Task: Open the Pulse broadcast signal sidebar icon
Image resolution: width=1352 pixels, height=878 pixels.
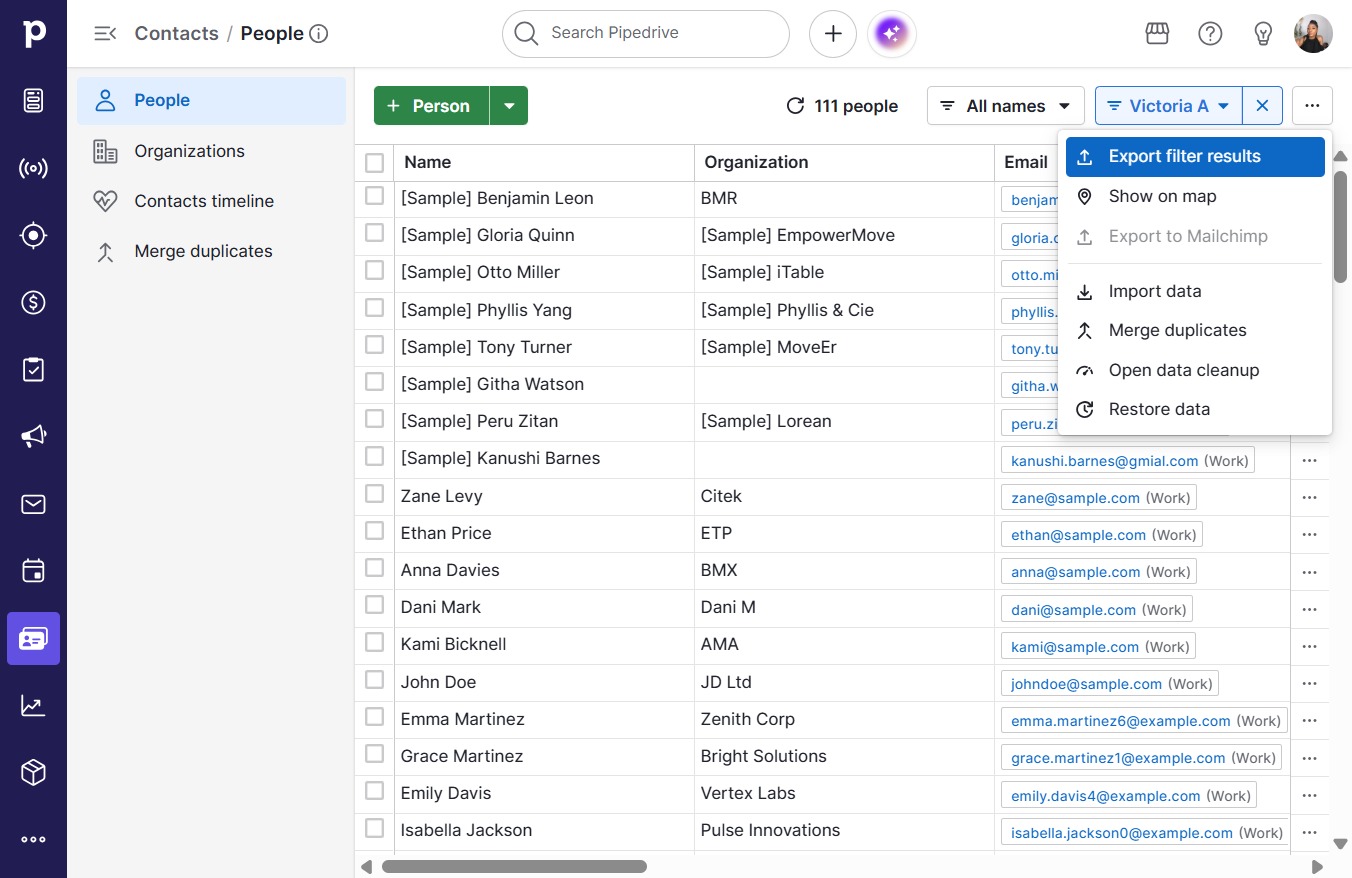Action: 33,168
